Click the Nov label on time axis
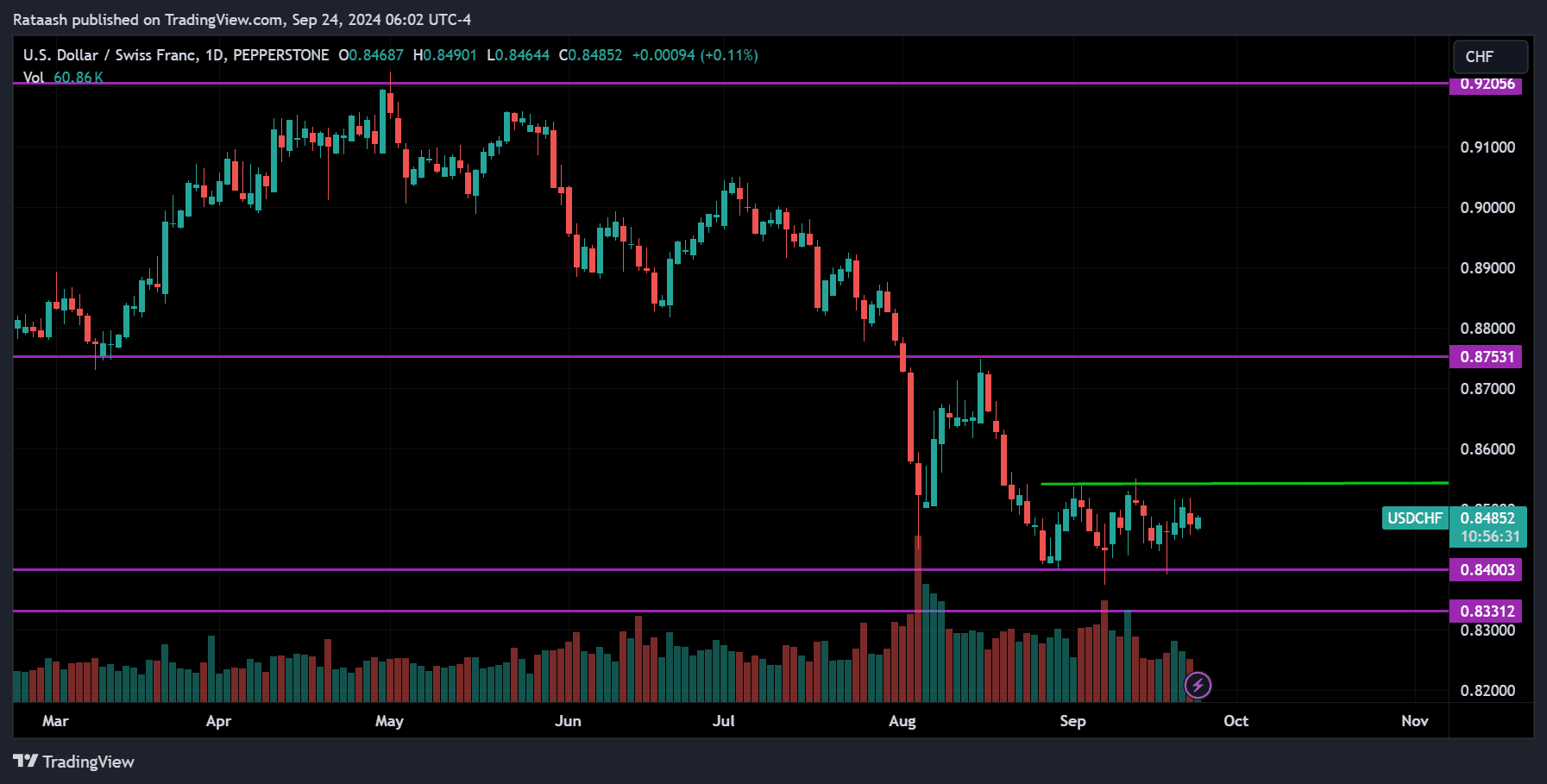 [x=1414, y=721]
